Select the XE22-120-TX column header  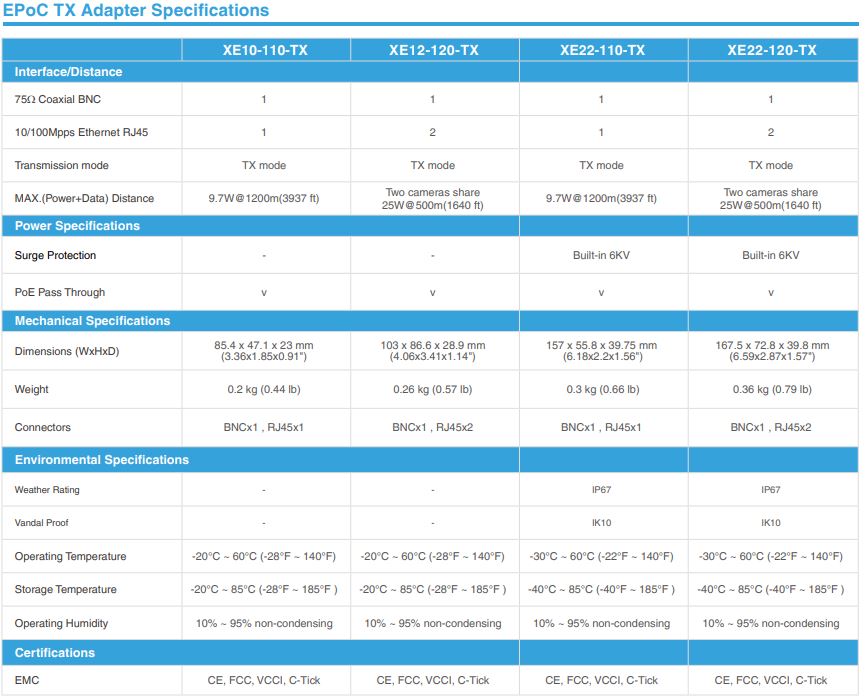772,50
